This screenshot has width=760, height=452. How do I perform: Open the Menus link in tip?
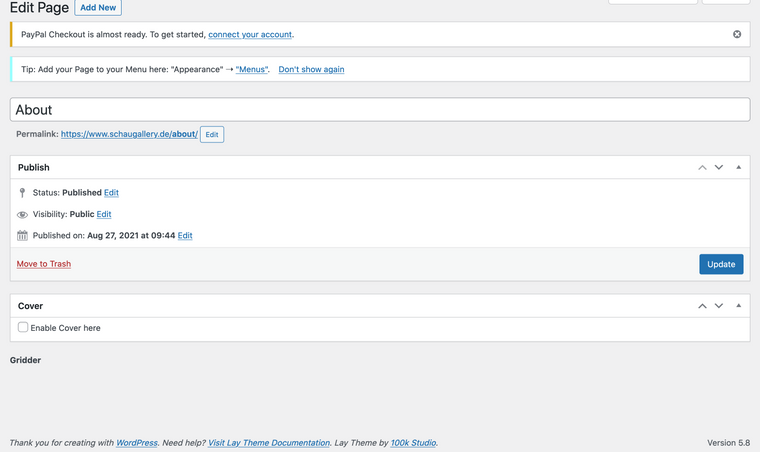252,70
